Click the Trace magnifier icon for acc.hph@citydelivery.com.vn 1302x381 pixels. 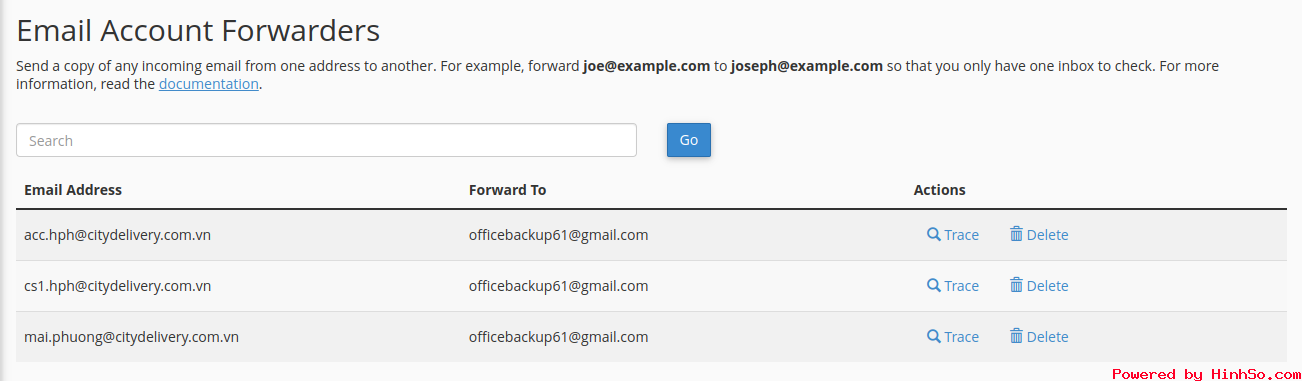(x=933, y=234)
